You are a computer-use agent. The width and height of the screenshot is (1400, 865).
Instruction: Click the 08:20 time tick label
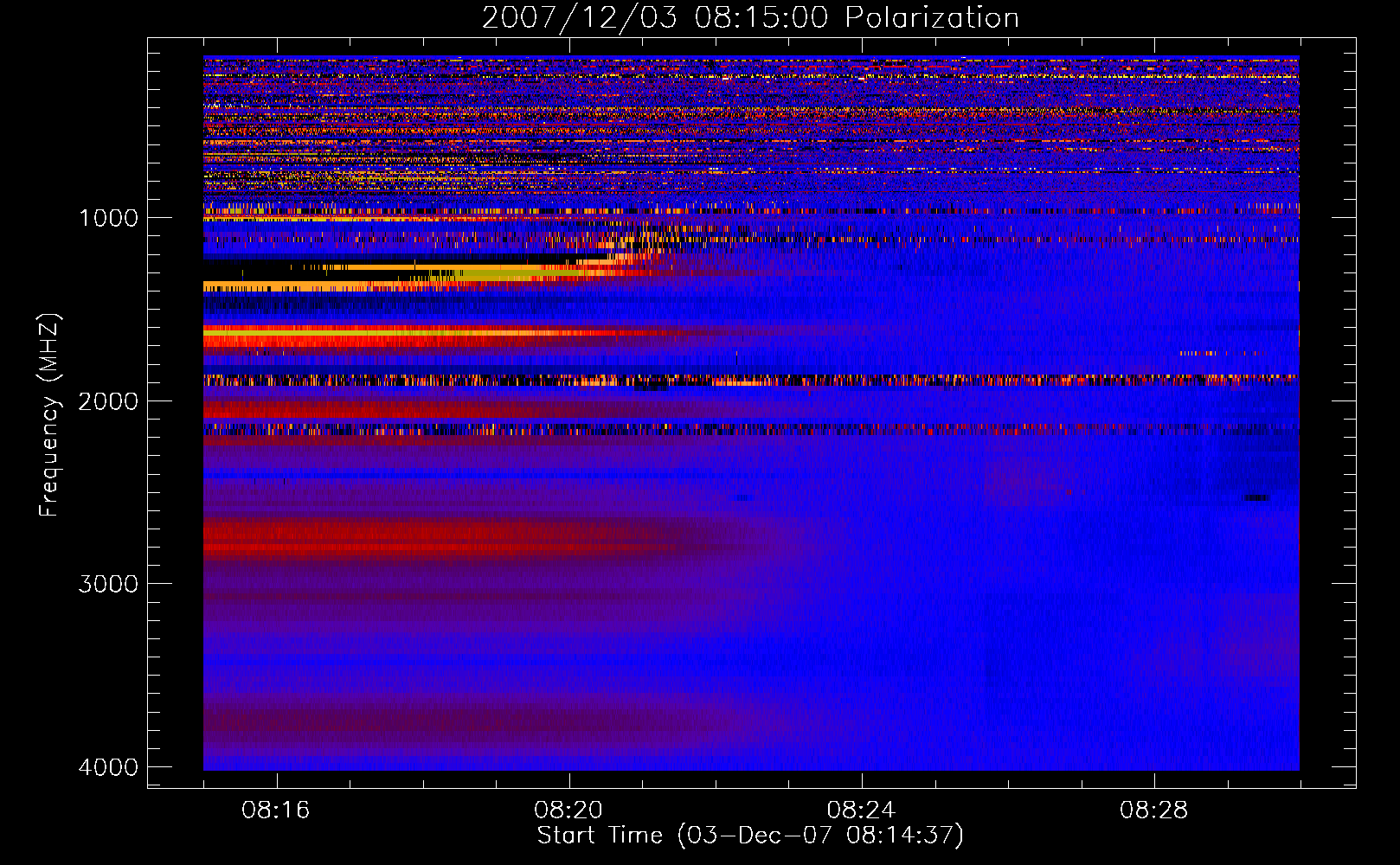tap(568, 811)
